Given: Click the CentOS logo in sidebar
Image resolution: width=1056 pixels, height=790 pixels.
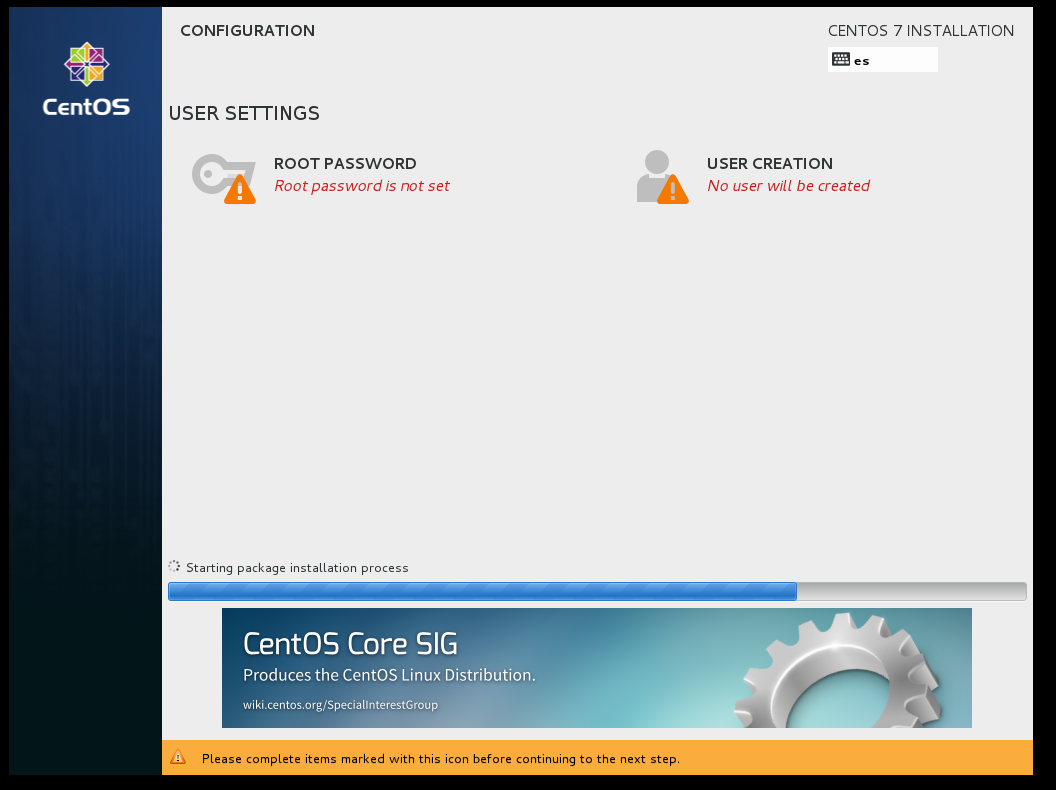Looking at the screenshot, I should (86, 79).
